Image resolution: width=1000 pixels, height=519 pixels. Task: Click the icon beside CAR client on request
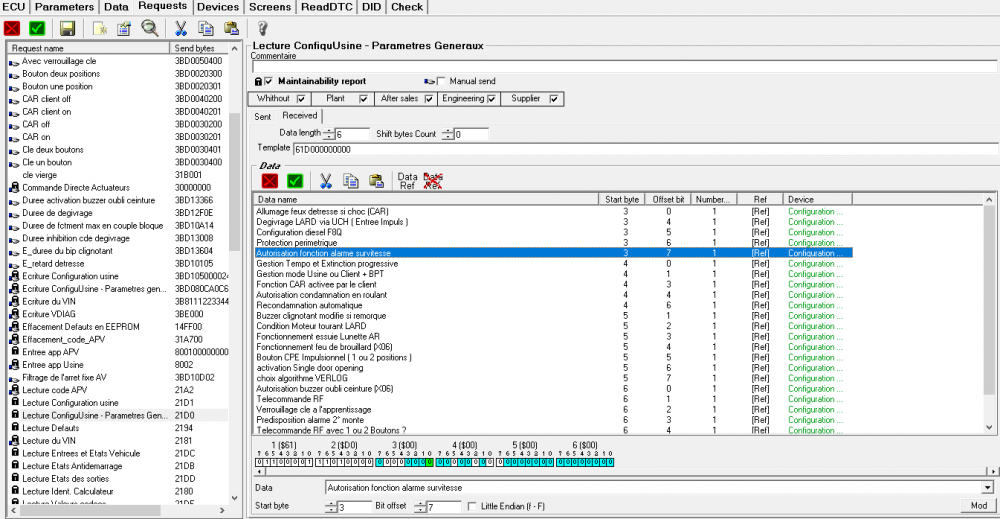pos(14,112)
